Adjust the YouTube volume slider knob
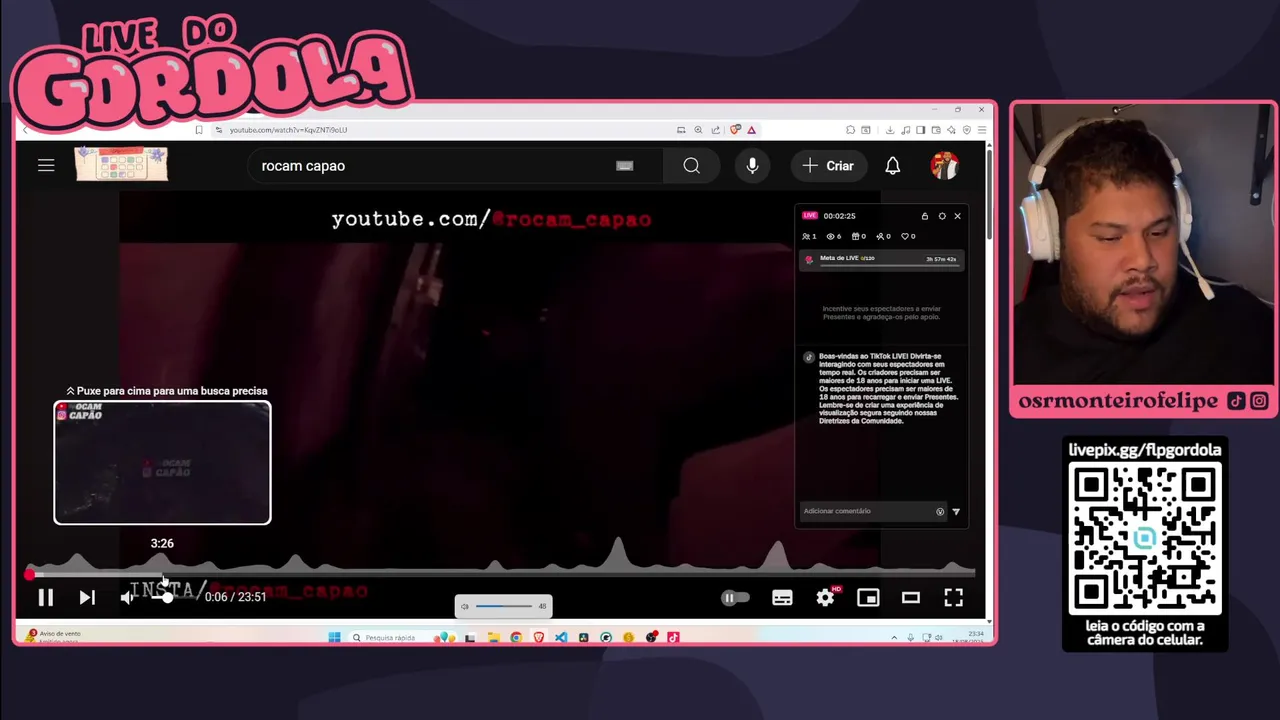The image size is (1280, 720). [167, 597]
